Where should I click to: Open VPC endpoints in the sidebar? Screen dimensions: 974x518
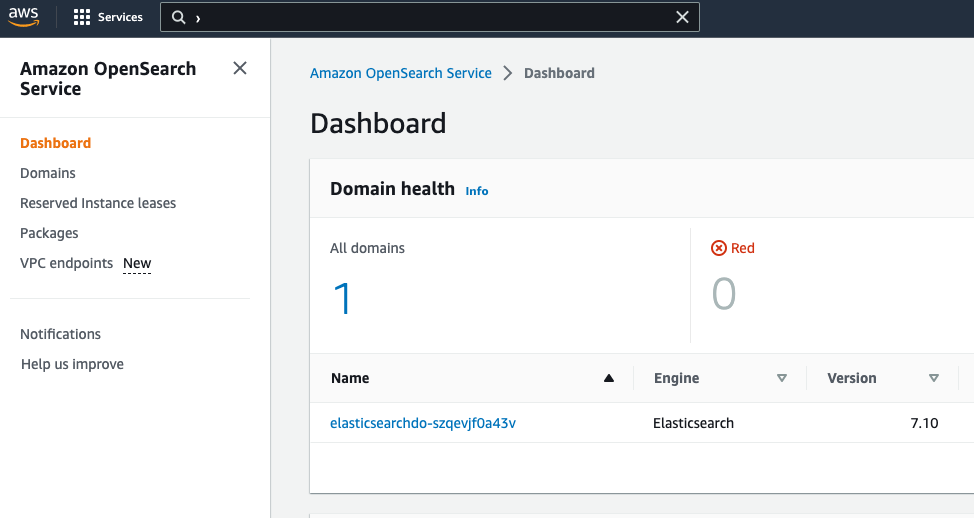pyautogui.click(x=66, y=263)
